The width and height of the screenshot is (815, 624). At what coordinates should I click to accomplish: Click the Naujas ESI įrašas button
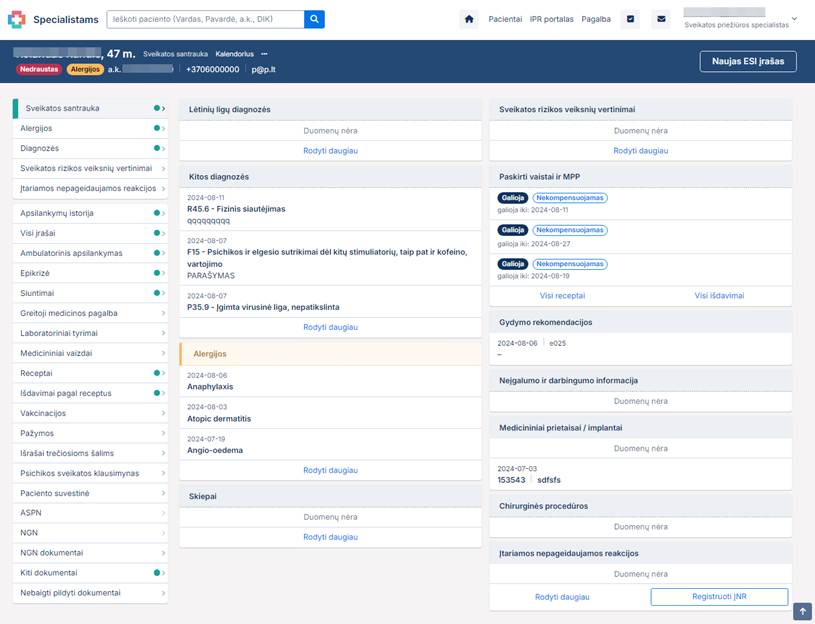point(747,61)
